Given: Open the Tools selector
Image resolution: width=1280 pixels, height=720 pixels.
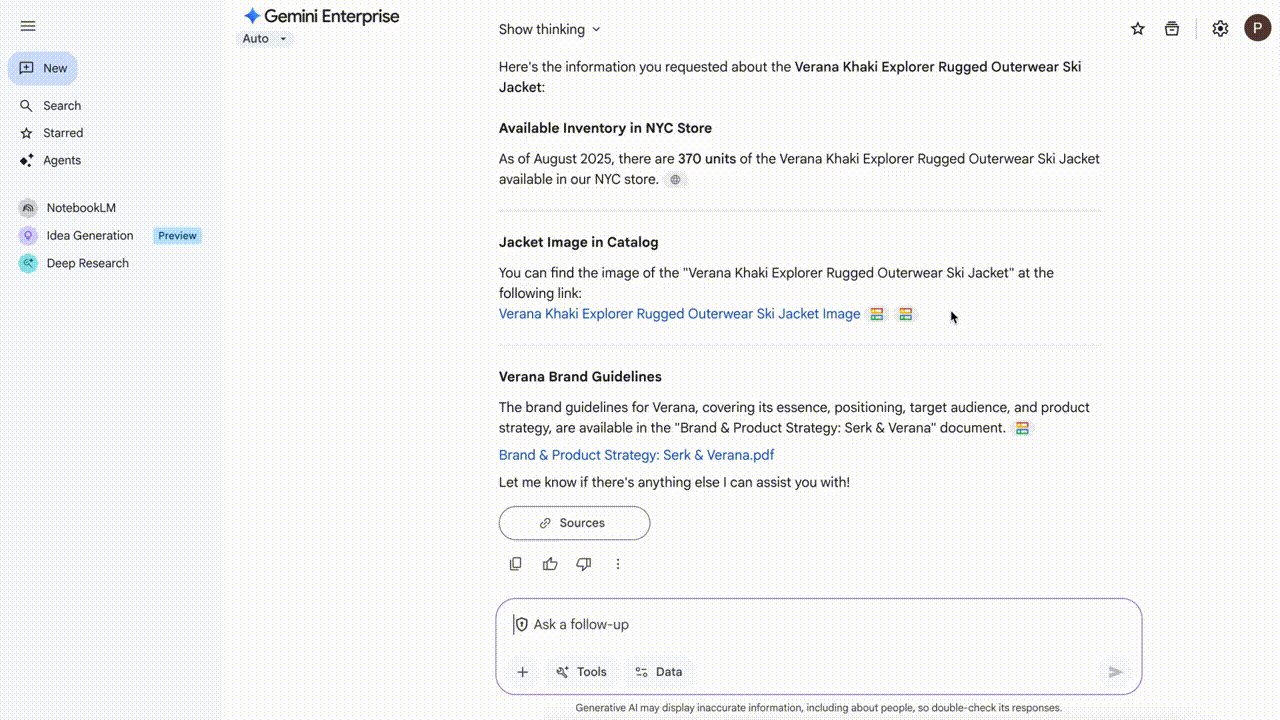Looking at the screenshot, I should click(x=581, y=672).
